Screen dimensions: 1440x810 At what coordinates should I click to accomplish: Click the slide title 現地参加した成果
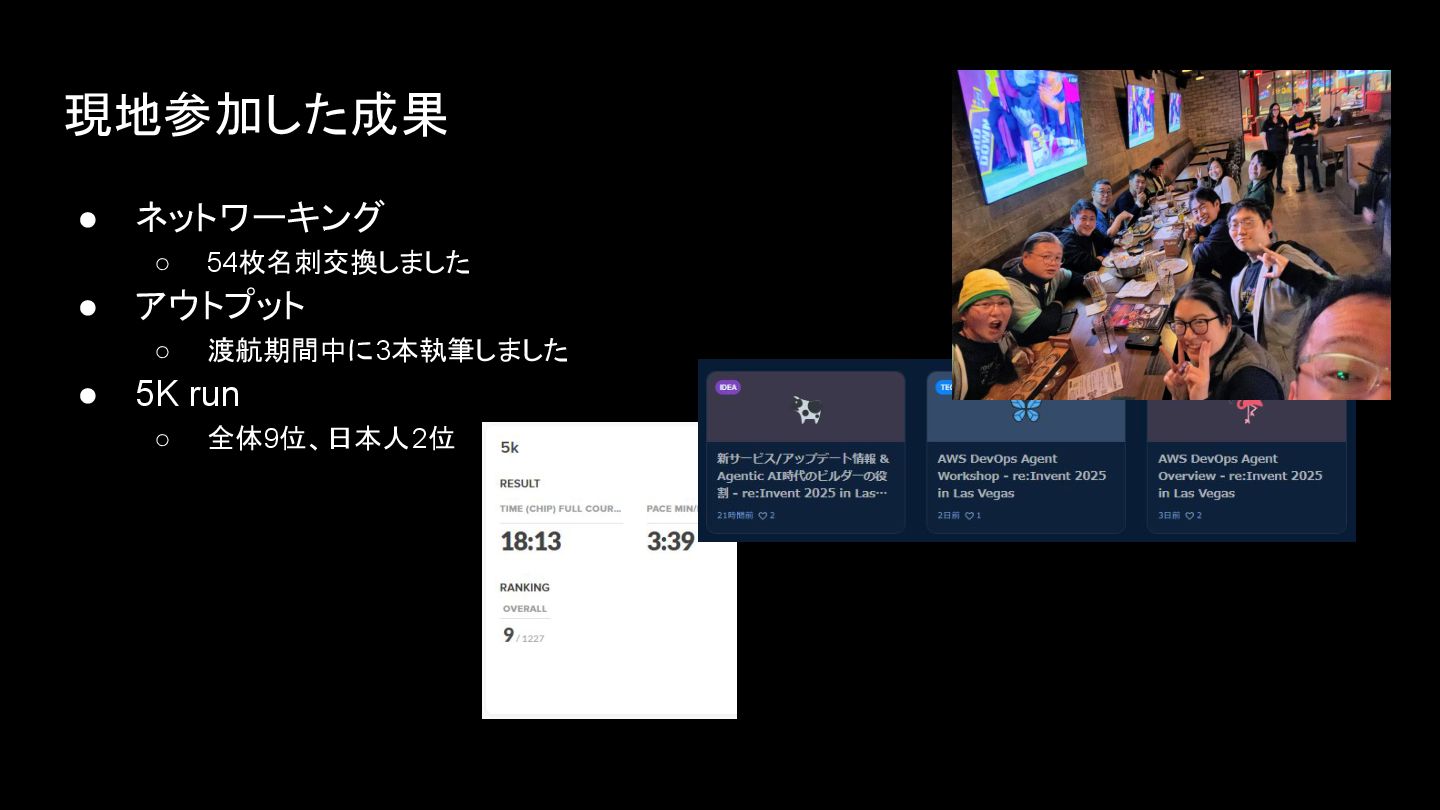(256, 115)
